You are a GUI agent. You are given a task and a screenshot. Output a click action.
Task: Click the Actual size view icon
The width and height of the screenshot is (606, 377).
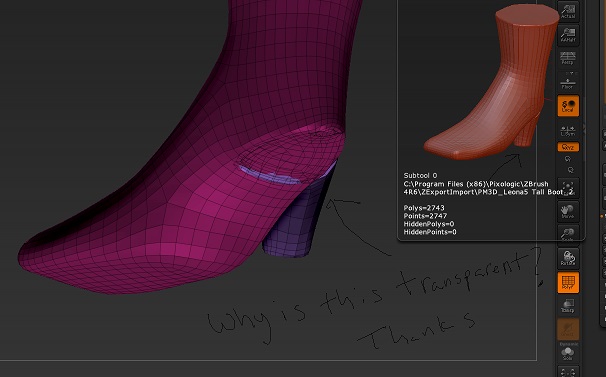pyautogui.click(x=568, y=11)
